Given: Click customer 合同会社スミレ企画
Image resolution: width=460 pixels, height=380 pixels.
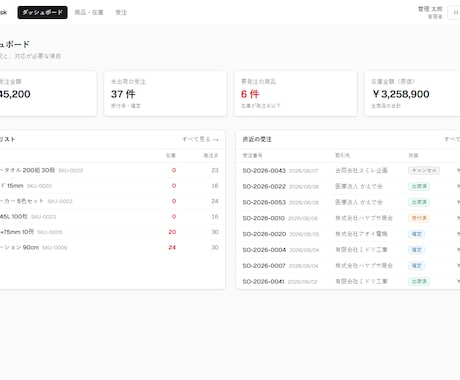Looking at the screenshot, I should pyautogui.click(x=361, y=171).
